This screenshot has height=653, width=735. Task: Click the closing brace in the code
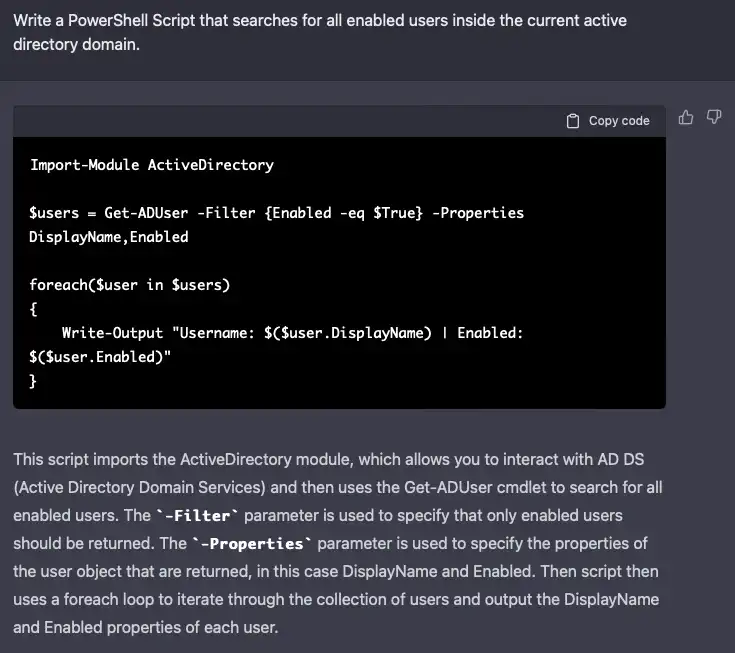coord(34,381)
